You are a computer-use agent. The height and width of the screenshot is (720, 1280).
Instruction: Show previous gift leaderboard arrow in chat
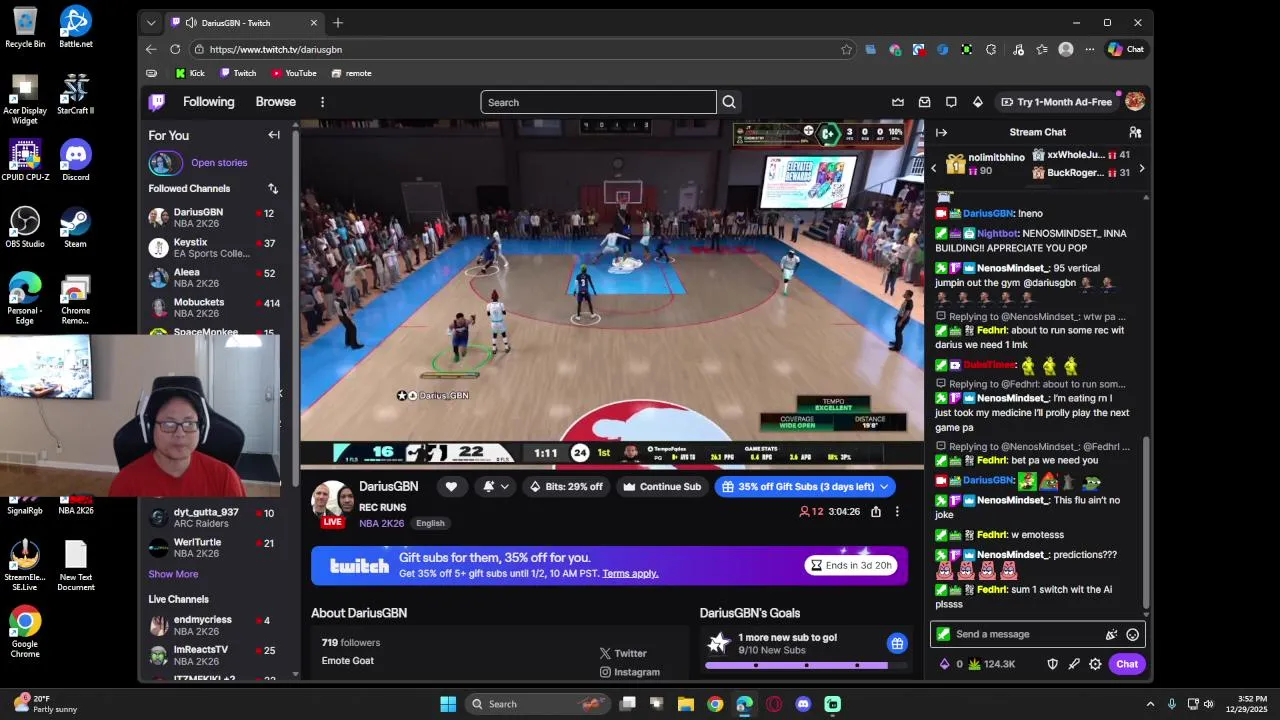click(934, 168)
